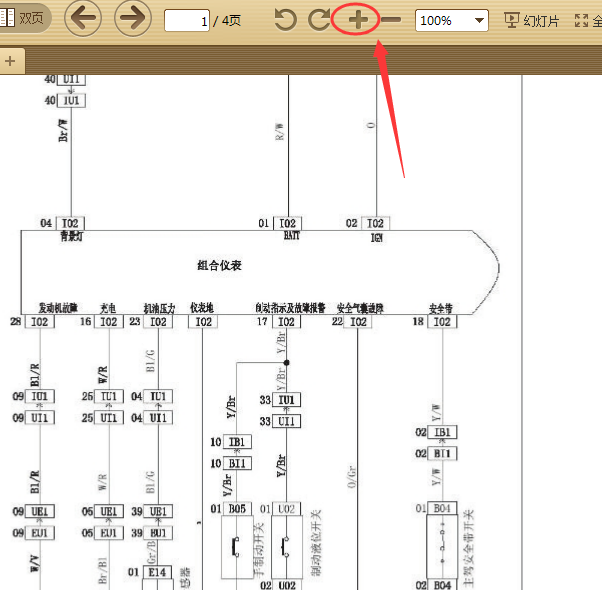Click the 安全气囊故障 label
Image resolution: width=602 pixels, height=590 pixels.
pyautogui.click(x=360, y=308)
